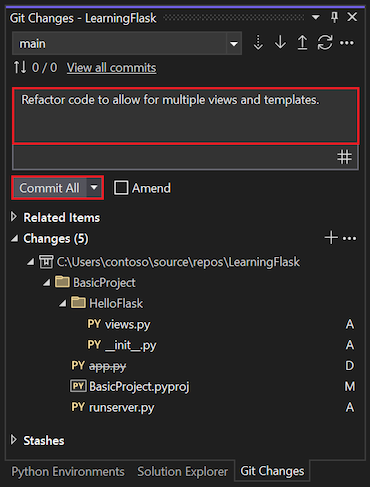This screenshot has width=370, height=487.
Task: Click the Pull down-arrow icon
Action: point(280,43)
